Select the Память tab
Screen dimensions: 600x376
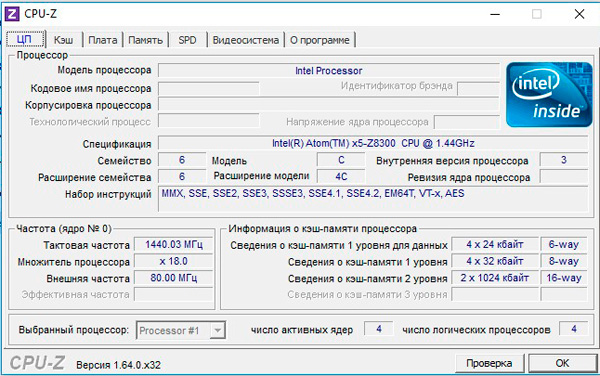coord(145,40)
